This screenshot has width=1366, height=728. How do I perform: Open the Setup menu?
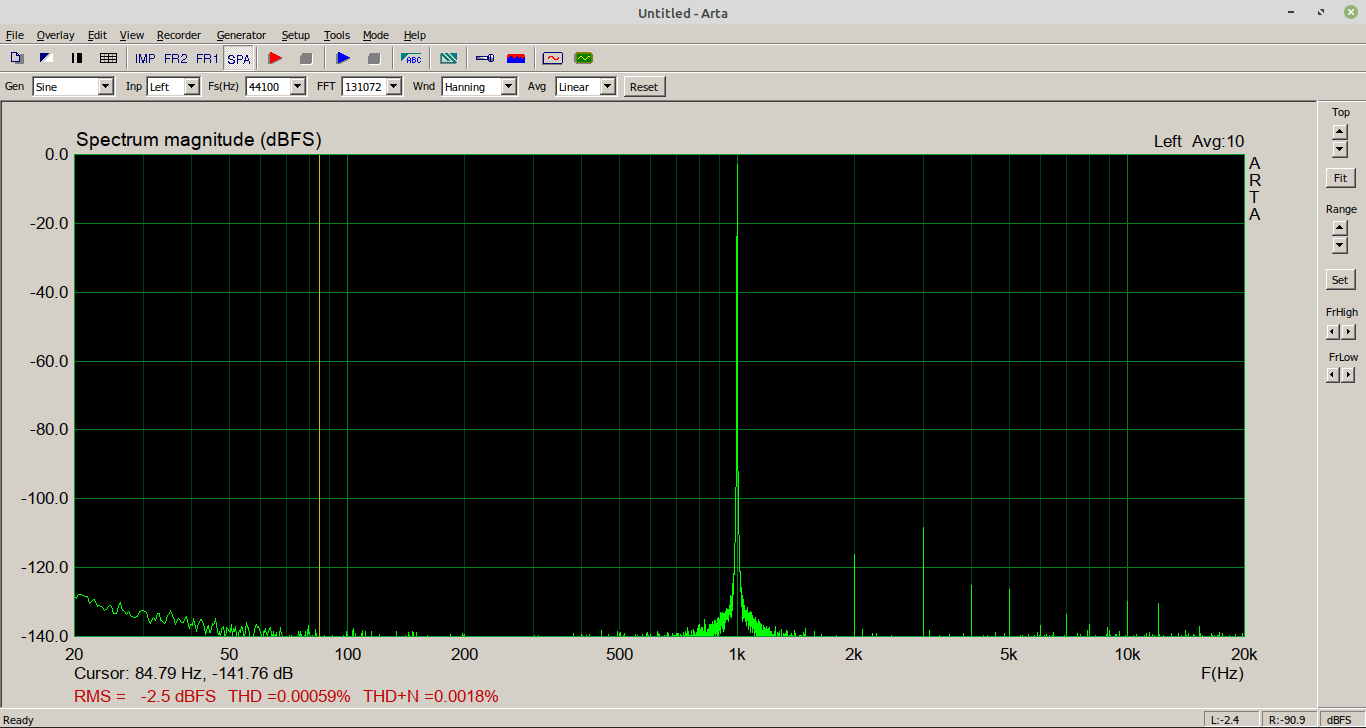coord(296,35)
